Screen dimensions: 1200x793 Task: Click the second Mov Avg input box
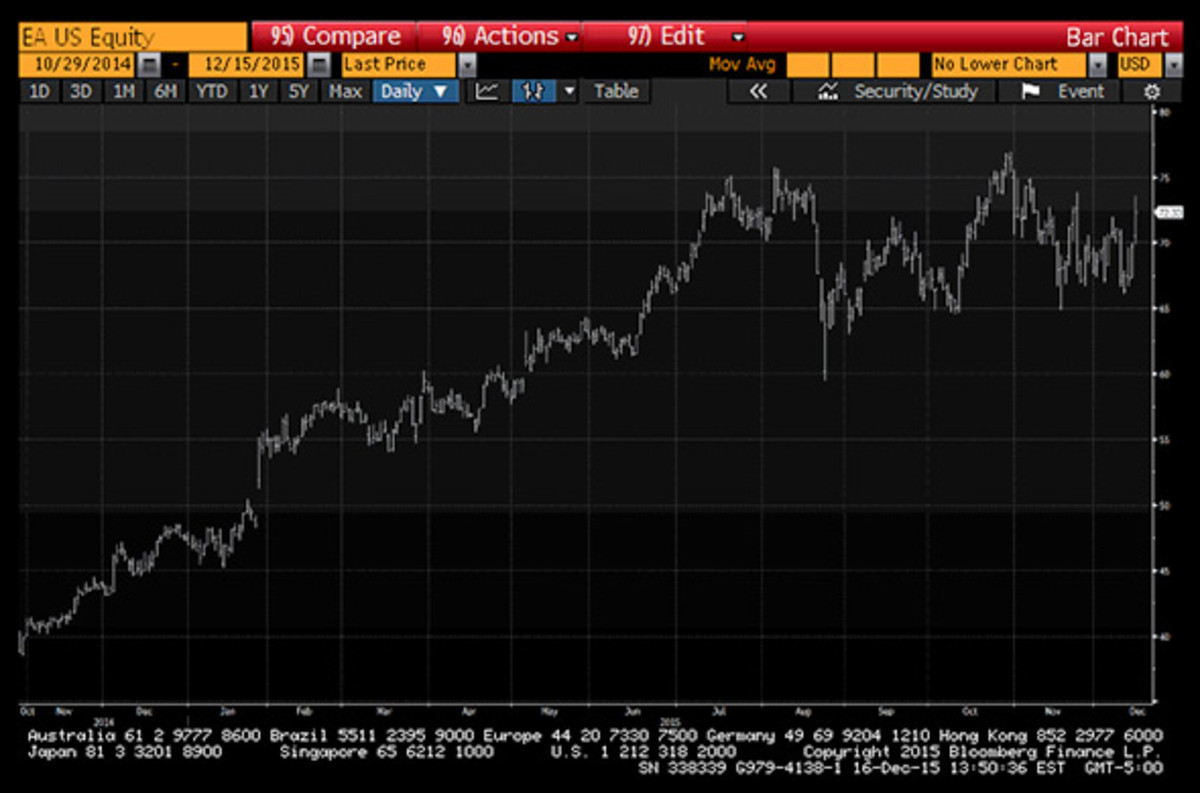(x=853, y=65)
